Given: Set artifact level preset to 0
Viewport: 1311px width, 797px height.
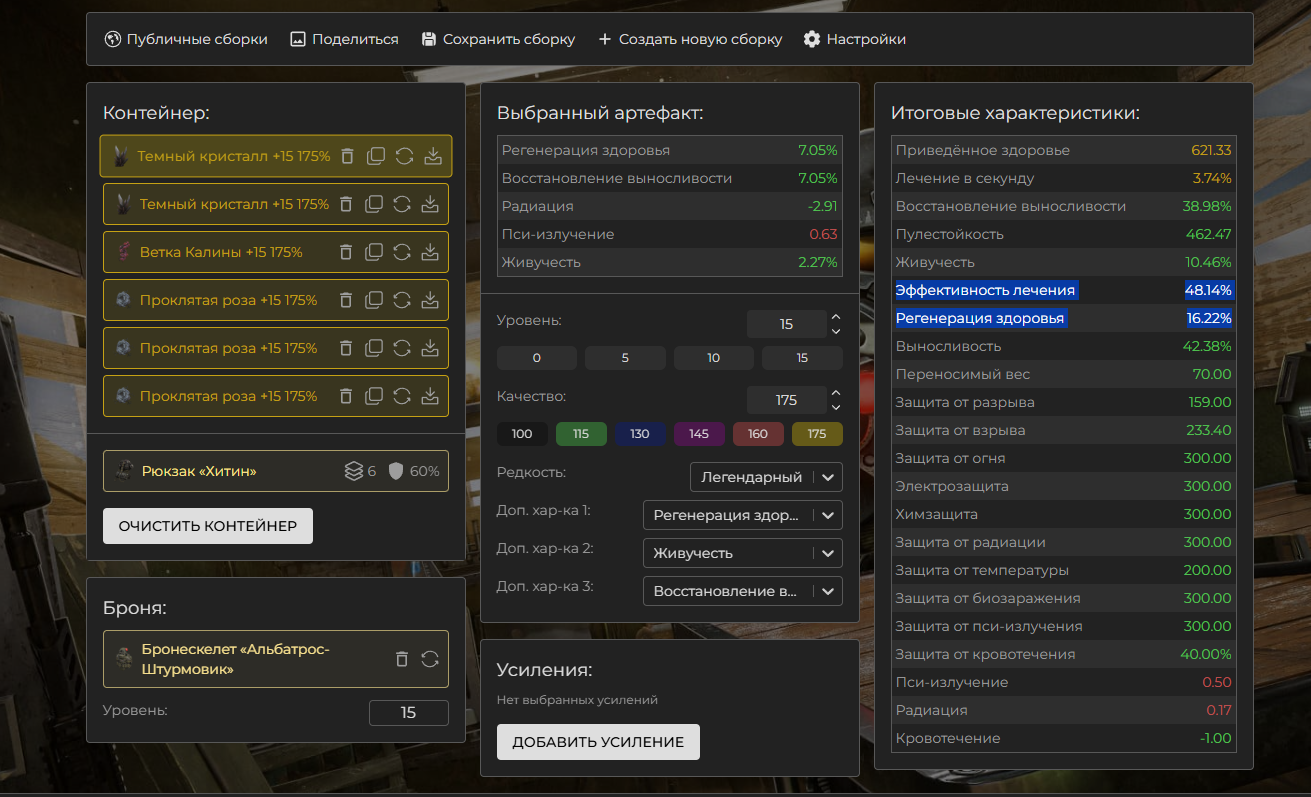Looking at the screenshot, I should tap(537, 358).
